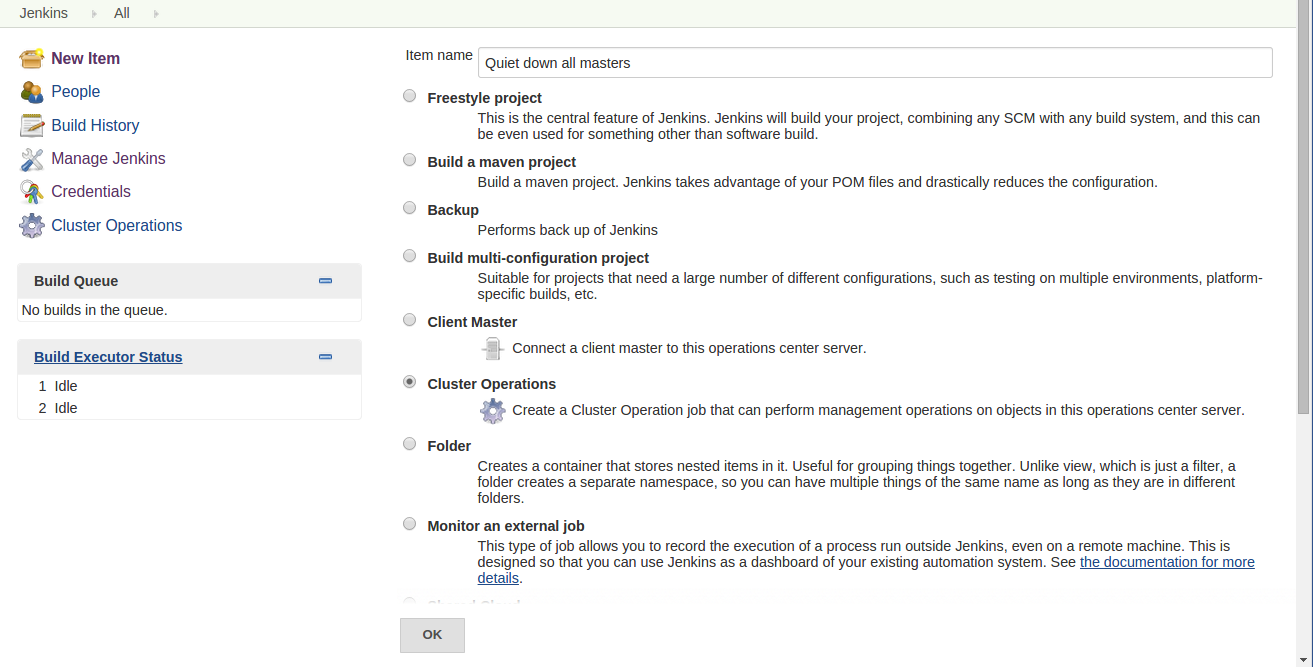Click the Client Master server icon

coord(492,348)
